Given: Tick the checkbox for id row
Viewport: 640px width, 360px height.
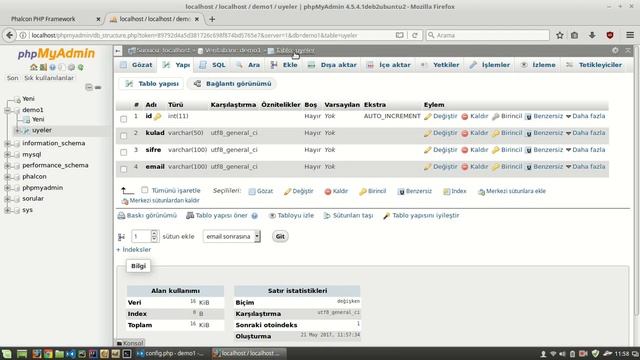Looking at the screenshot, I should point(124,119).
